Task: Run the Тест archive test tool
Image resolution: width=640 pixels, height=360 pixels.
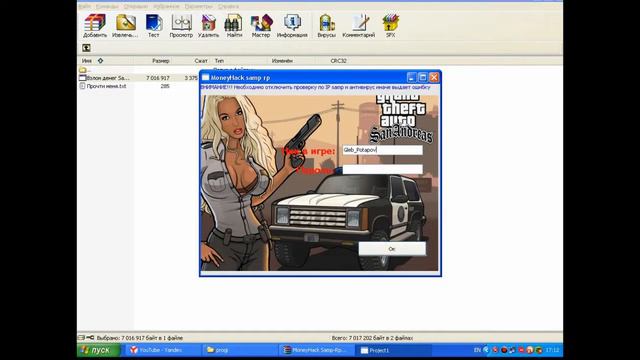Action: pyautogui.click(x=153, y=25)
